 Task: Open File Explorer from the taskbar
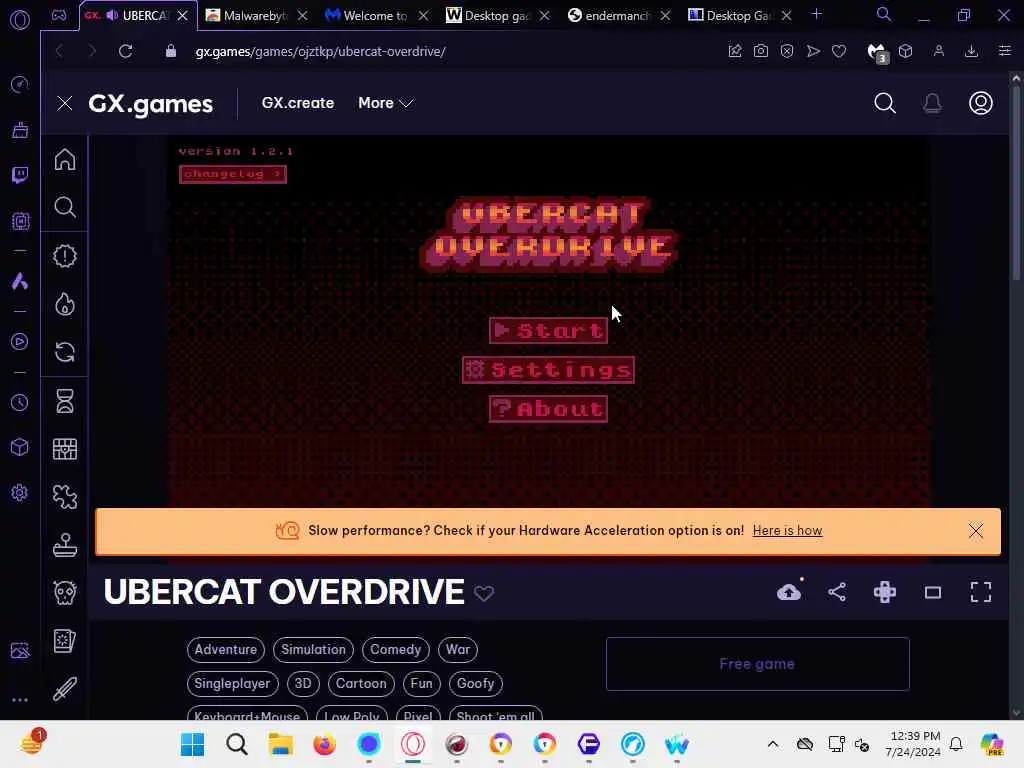281,744
